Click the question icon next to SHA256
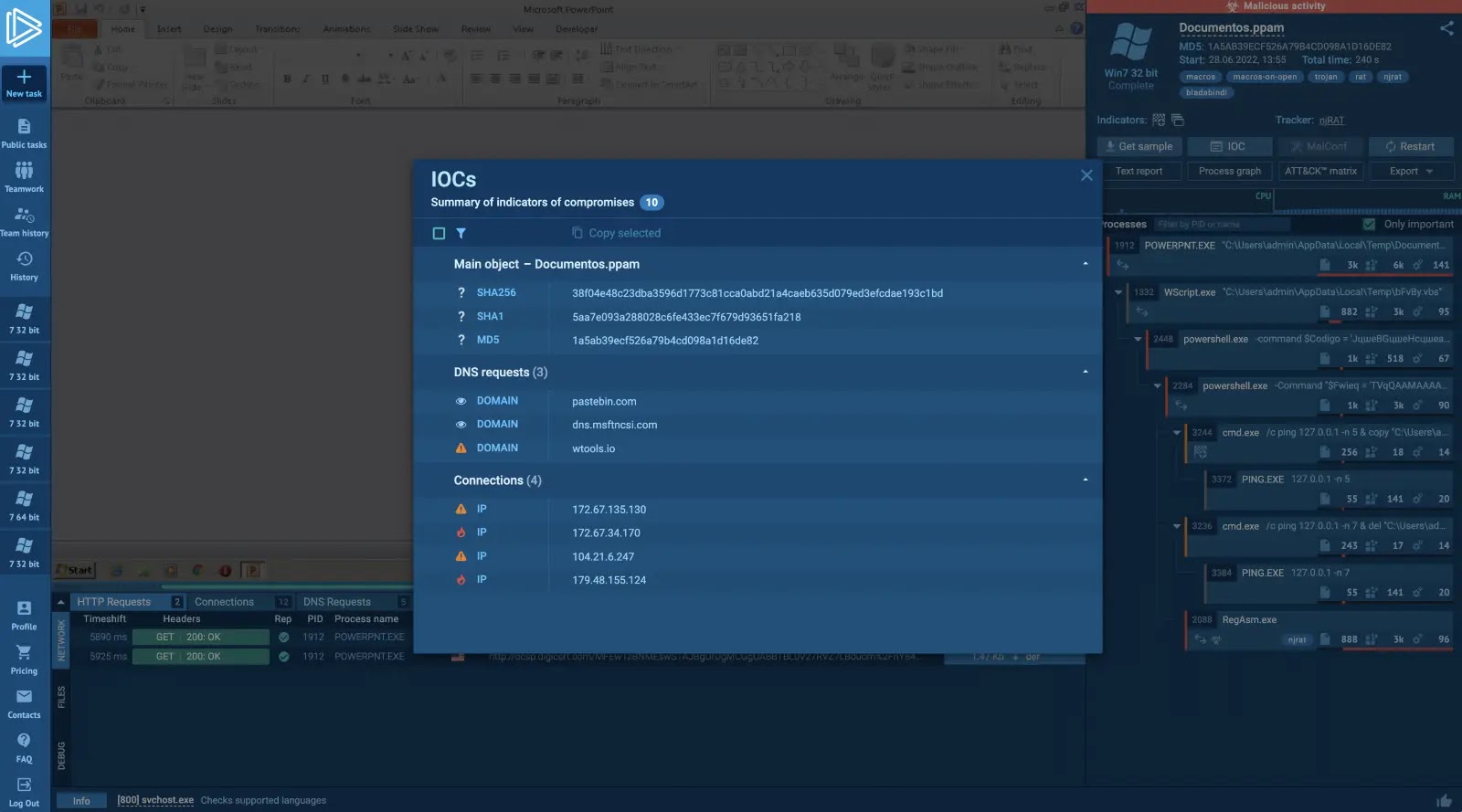This screenshot has width=1462, height=812. click(x=461, y=293)
